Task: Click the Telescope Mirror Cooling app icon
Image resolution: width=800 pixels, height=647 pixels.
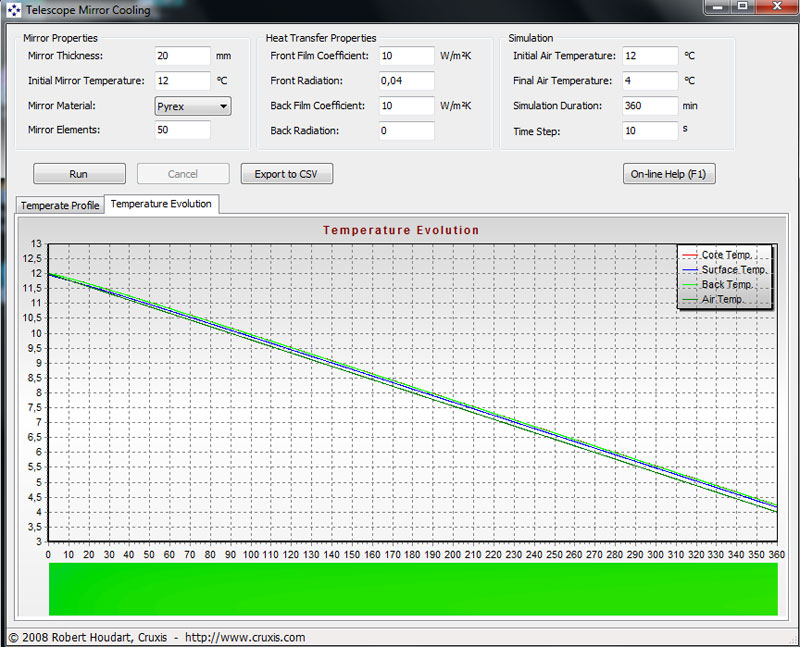Action: coord(14,10)
